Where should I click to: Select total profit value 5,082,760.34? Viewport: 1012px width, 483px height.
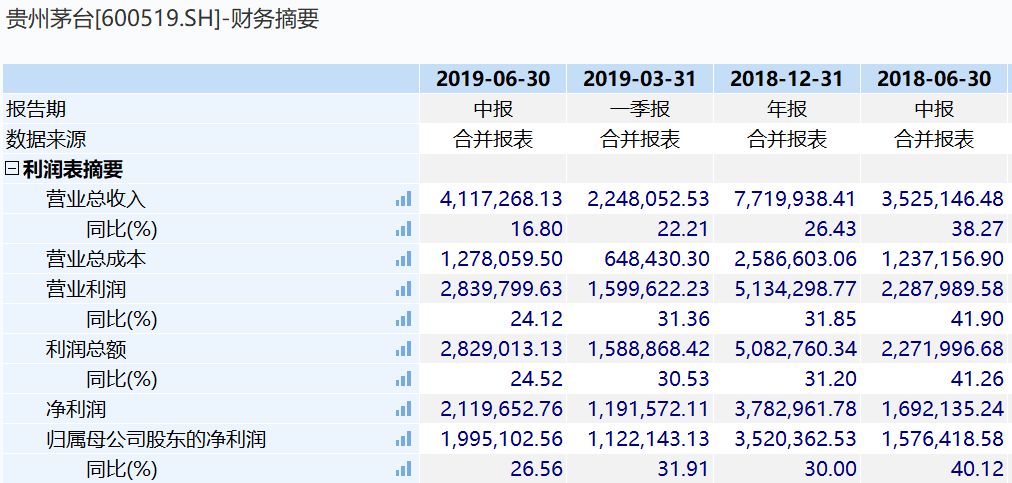(x=795, y=349)
